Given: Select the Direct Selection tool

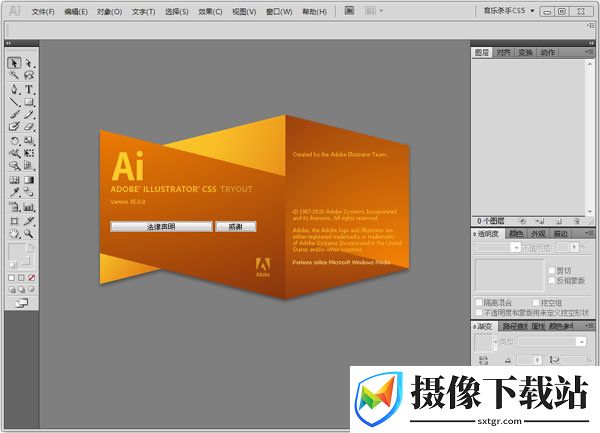Looking at the screenshot, I should click(29, 63).
